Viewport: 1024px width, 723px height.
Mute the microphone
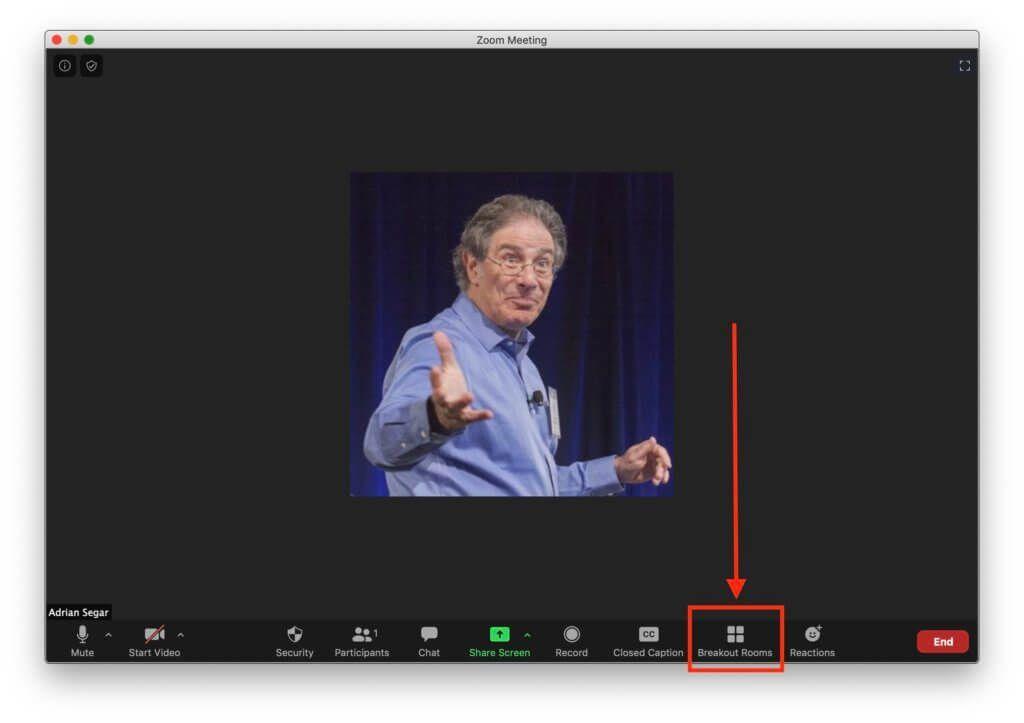(x=82, y=641)
